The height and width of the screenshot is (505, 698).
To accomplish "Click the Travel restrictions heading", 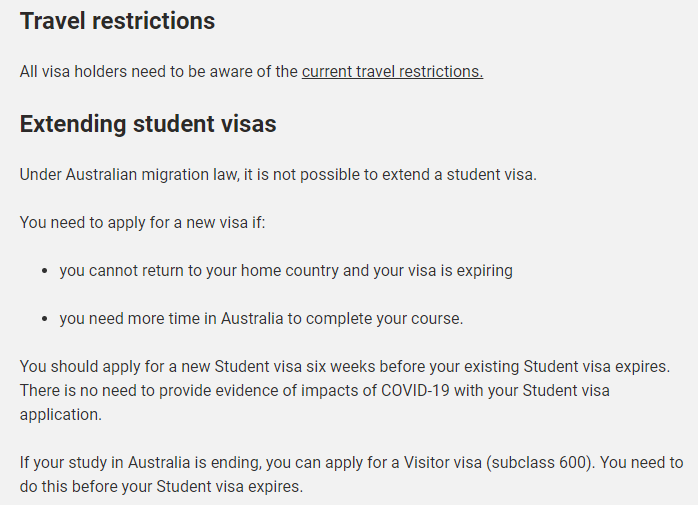I will coord(118,21).
